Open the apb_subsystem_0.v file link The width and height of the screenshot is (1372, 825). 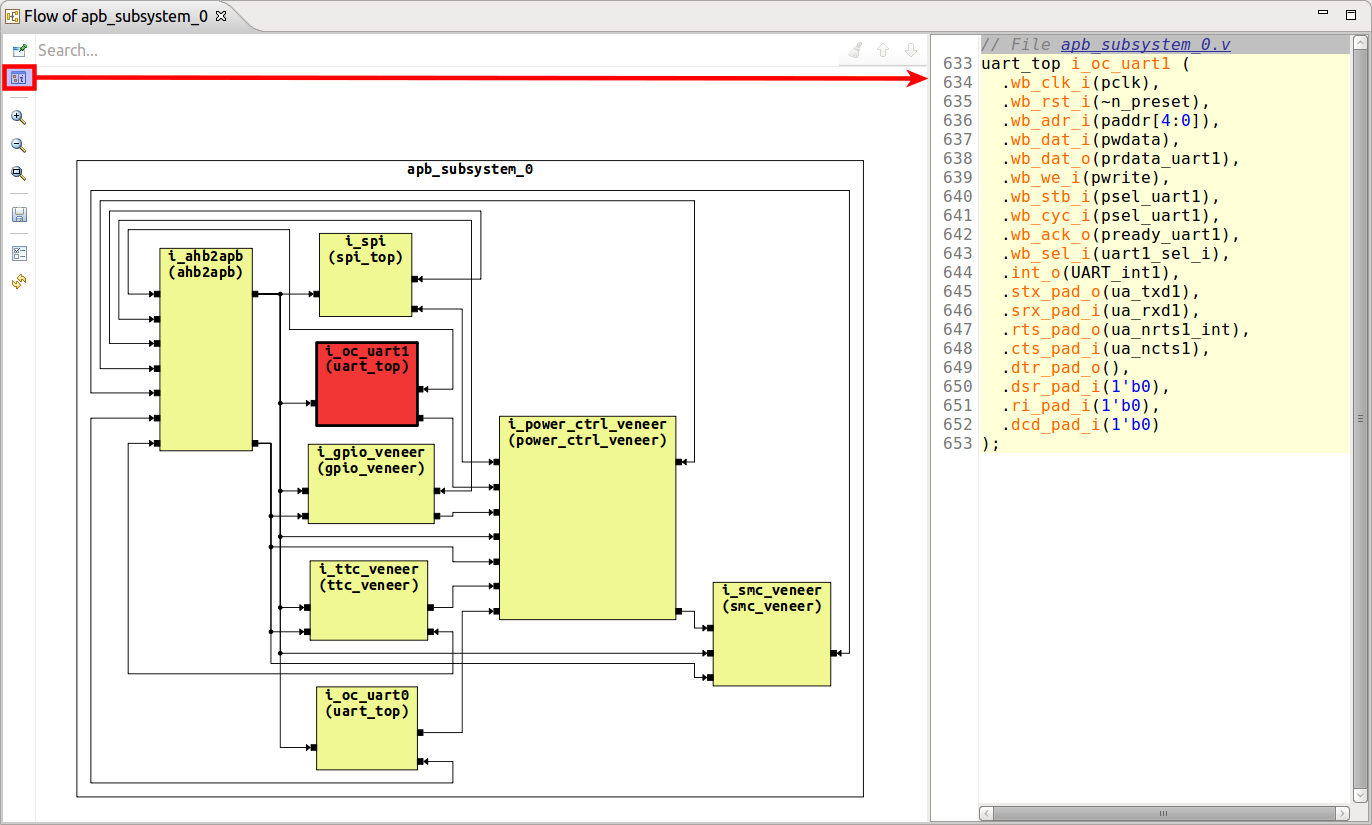click(x=1144, y=43)
